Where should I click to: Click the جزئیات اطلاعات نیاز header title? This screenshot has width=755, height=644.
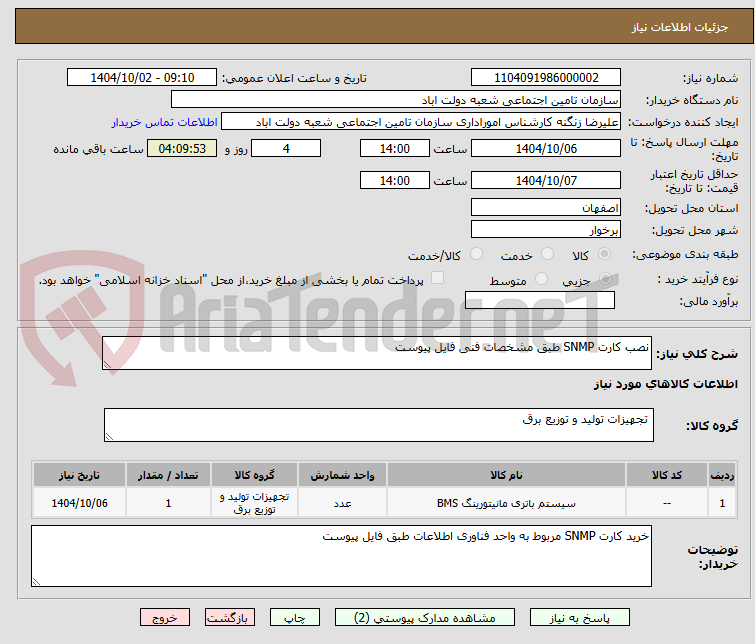click(x=680, y=27)
